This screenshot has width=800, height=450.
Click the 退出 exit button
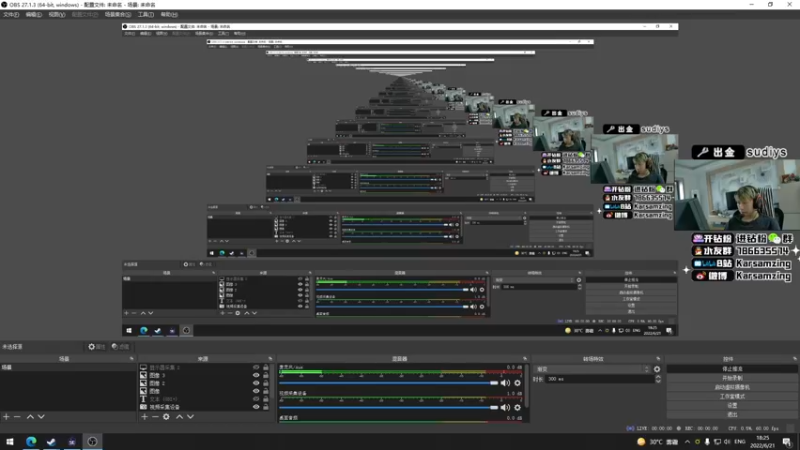pyautogui.click(x=732, y=415)
